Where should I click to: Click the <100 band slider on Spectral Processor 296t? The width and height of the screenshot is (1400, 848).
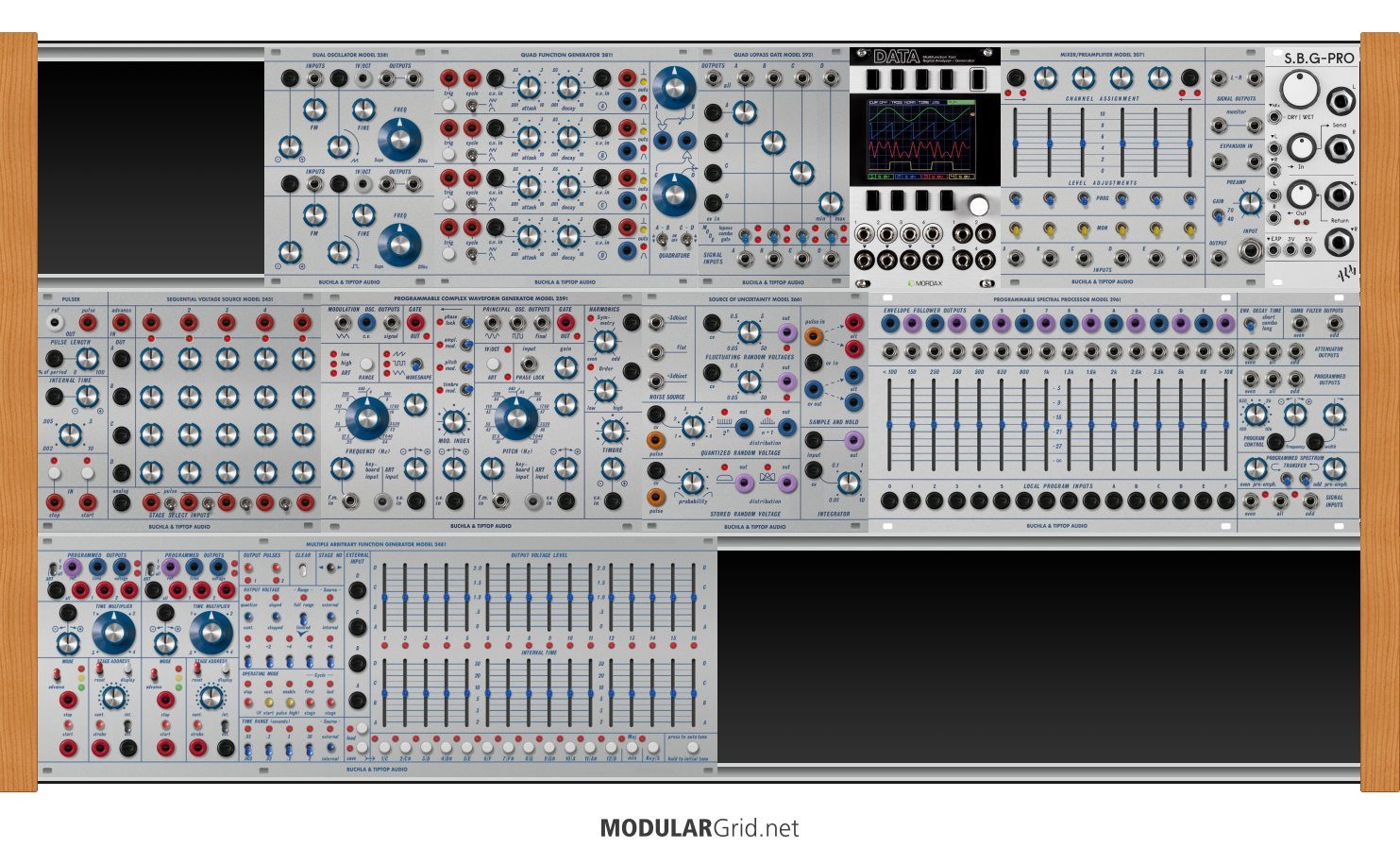pos(888,426)
